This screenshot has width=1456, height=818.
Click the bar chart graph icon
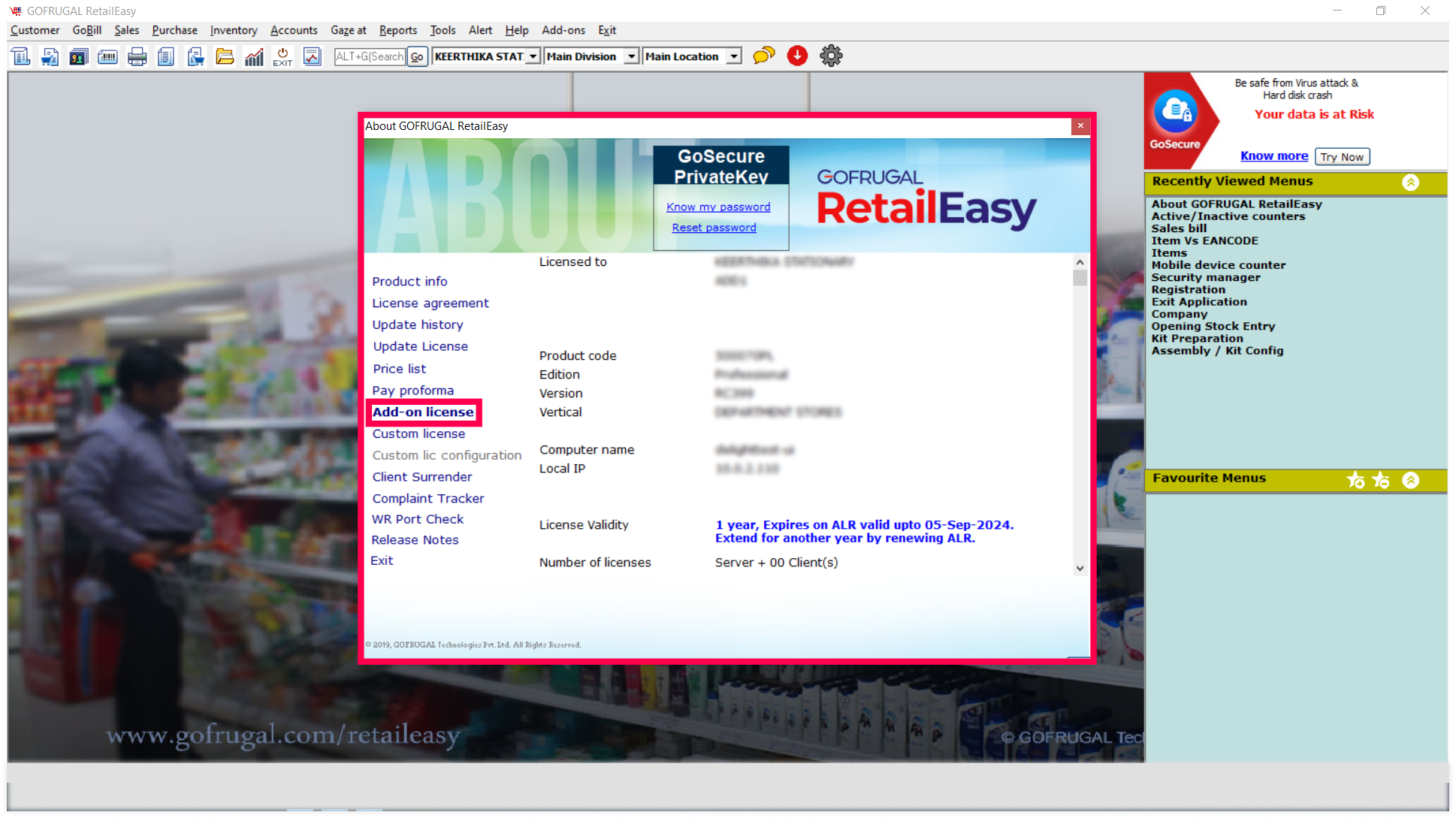254,56
